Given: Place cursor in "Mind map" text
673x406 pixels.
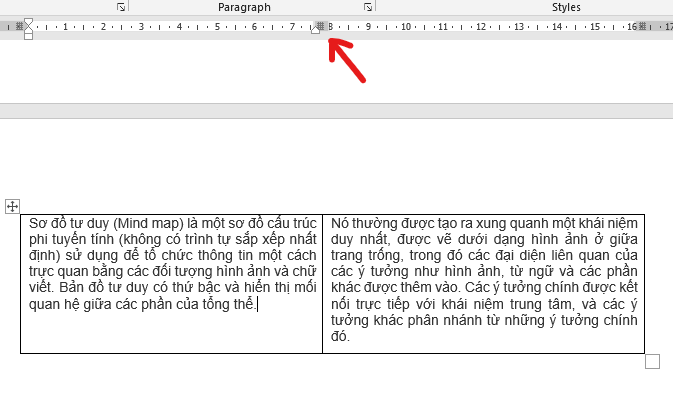Looking at the screenshot, I should (x=148, y=223).
